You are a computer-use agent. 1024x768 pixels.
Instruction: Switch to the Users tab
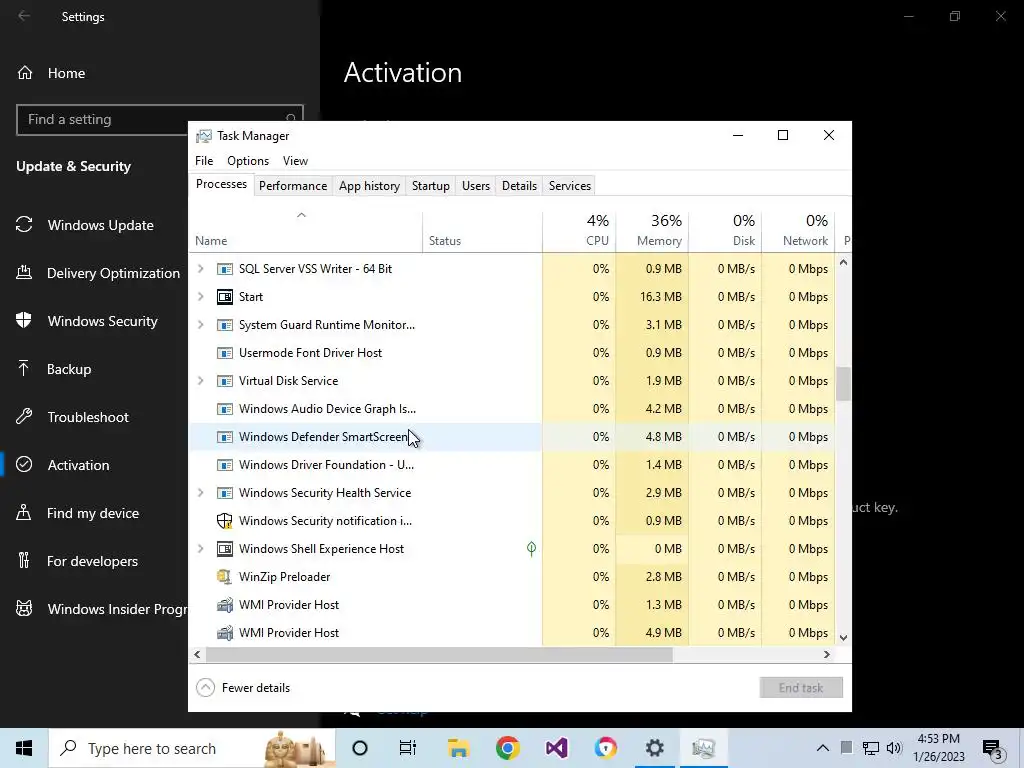pos(475,186)
